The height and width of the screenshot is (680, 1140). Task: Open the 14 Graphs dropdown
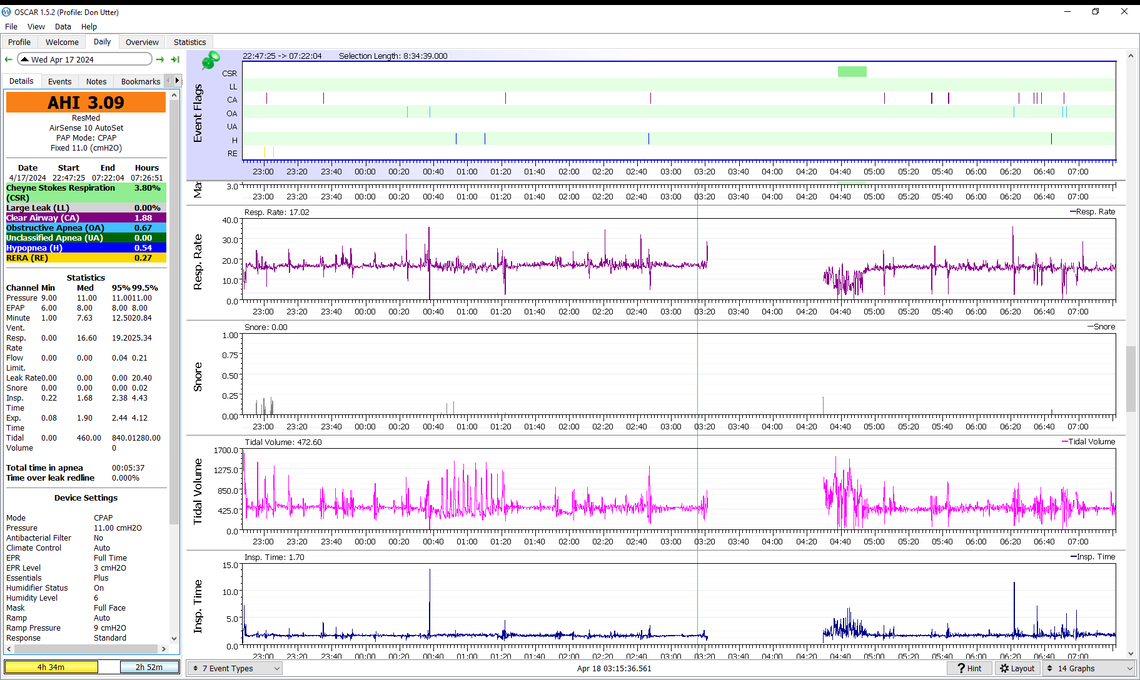1089,668
